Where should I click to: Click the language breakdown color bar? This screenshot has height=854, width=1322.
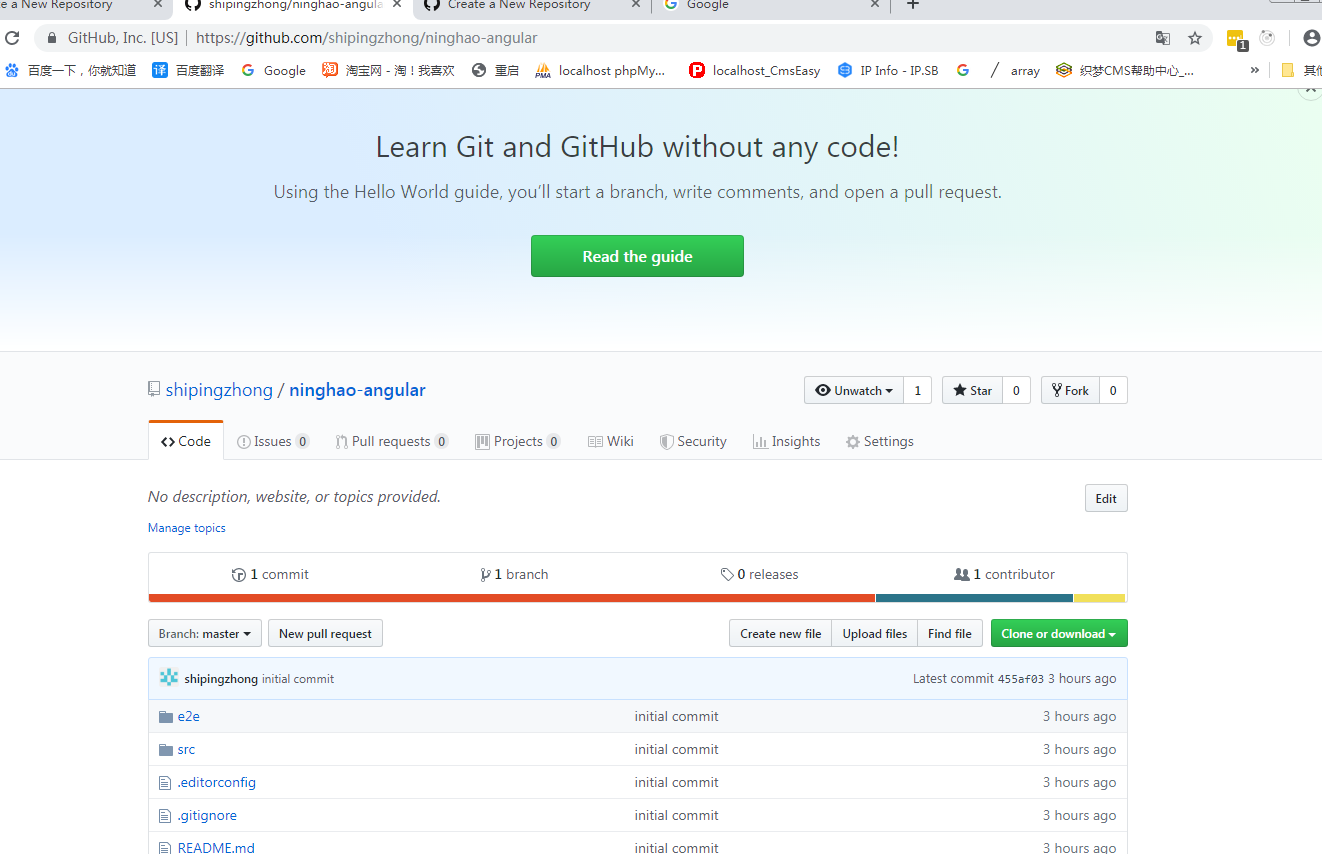click(637, 598)
